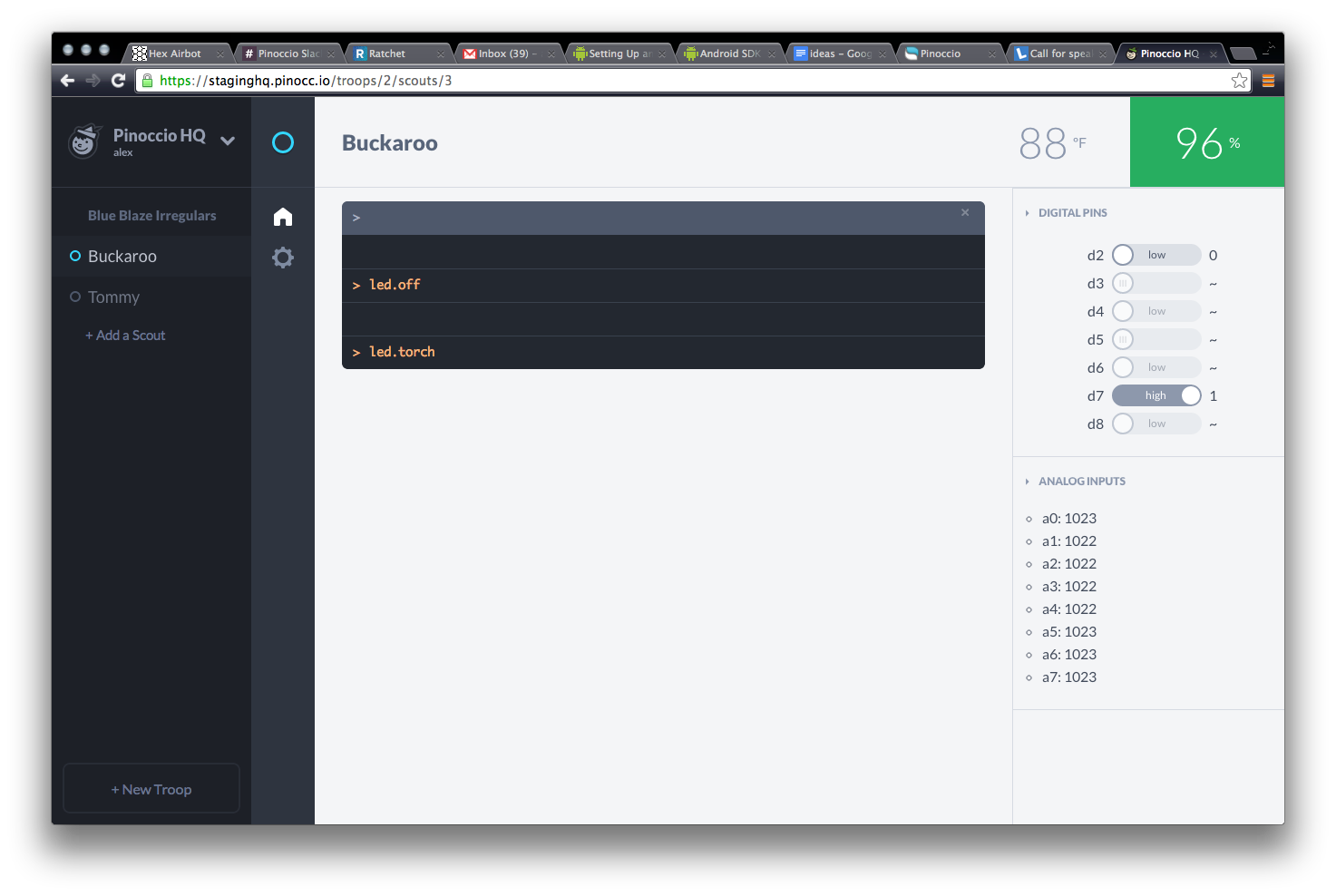Screen dimensions: 1336x896
Task: Open a new browser tab
Action: pos(1243,54)
